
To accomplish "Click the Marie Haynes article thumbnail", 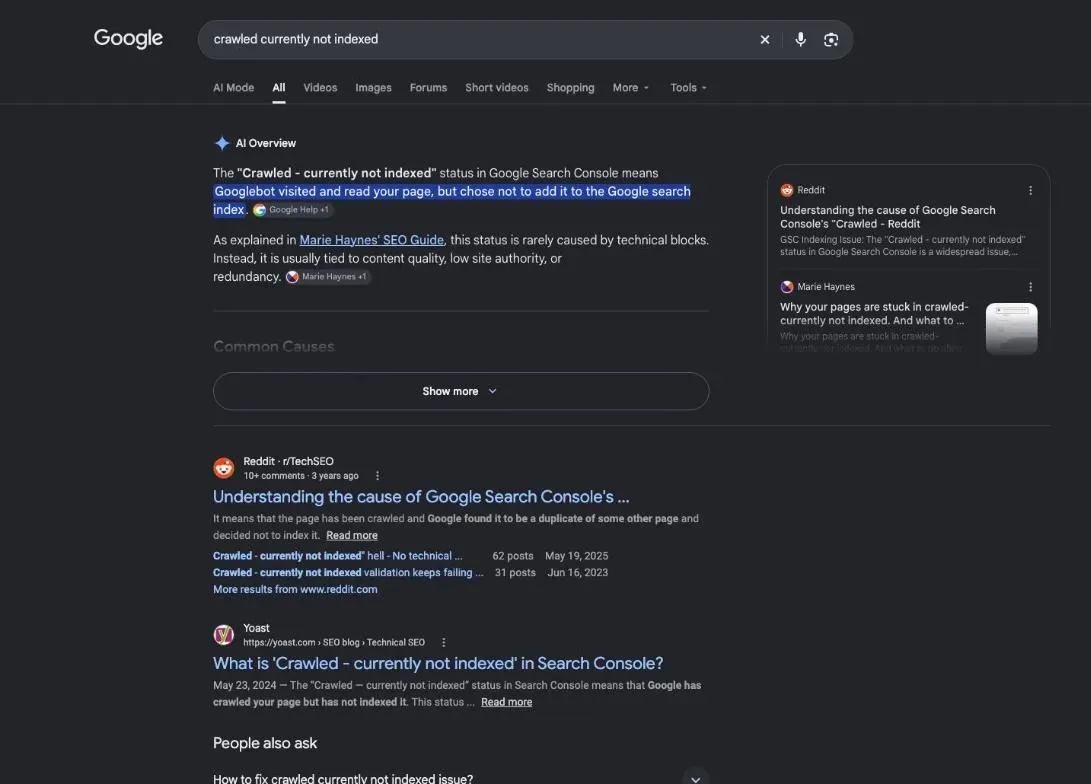I will coord(1012,328).
